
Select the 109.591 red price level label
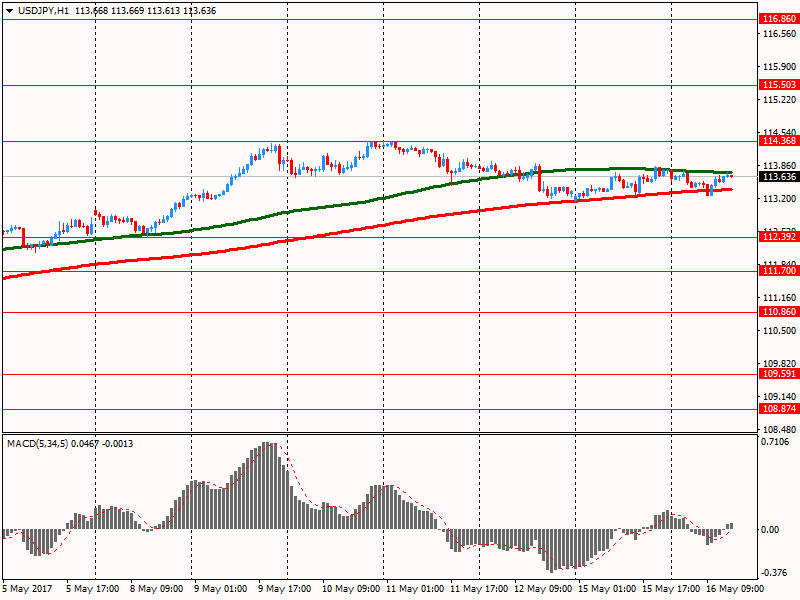779,373
